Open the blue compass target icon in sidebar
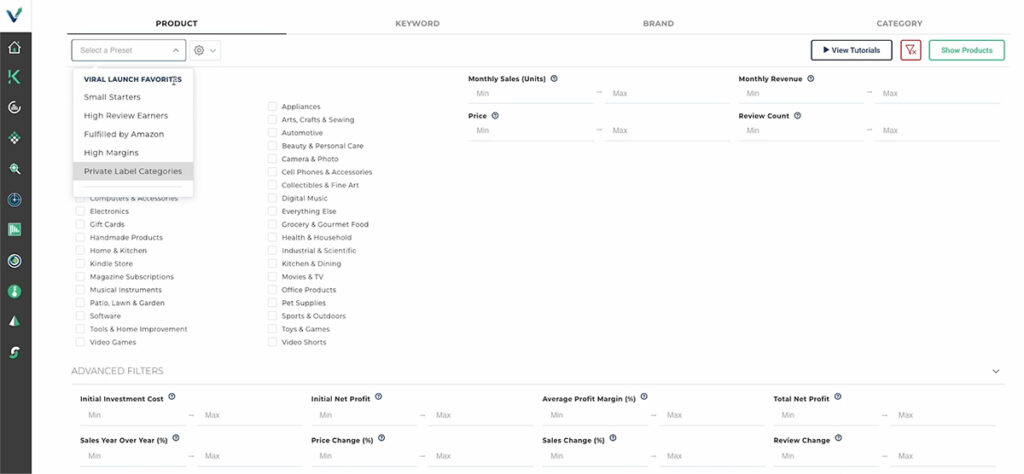This screenshot has width=1024, height=474. click(x=14, y=199)
